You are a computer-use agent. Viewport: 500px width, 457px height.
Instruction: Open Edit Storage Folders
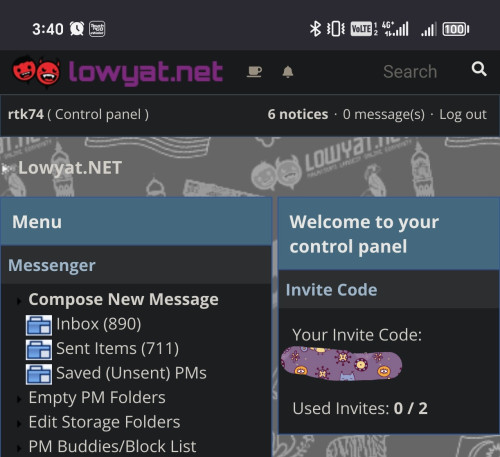pyautogui.click(x=104, y=422)
